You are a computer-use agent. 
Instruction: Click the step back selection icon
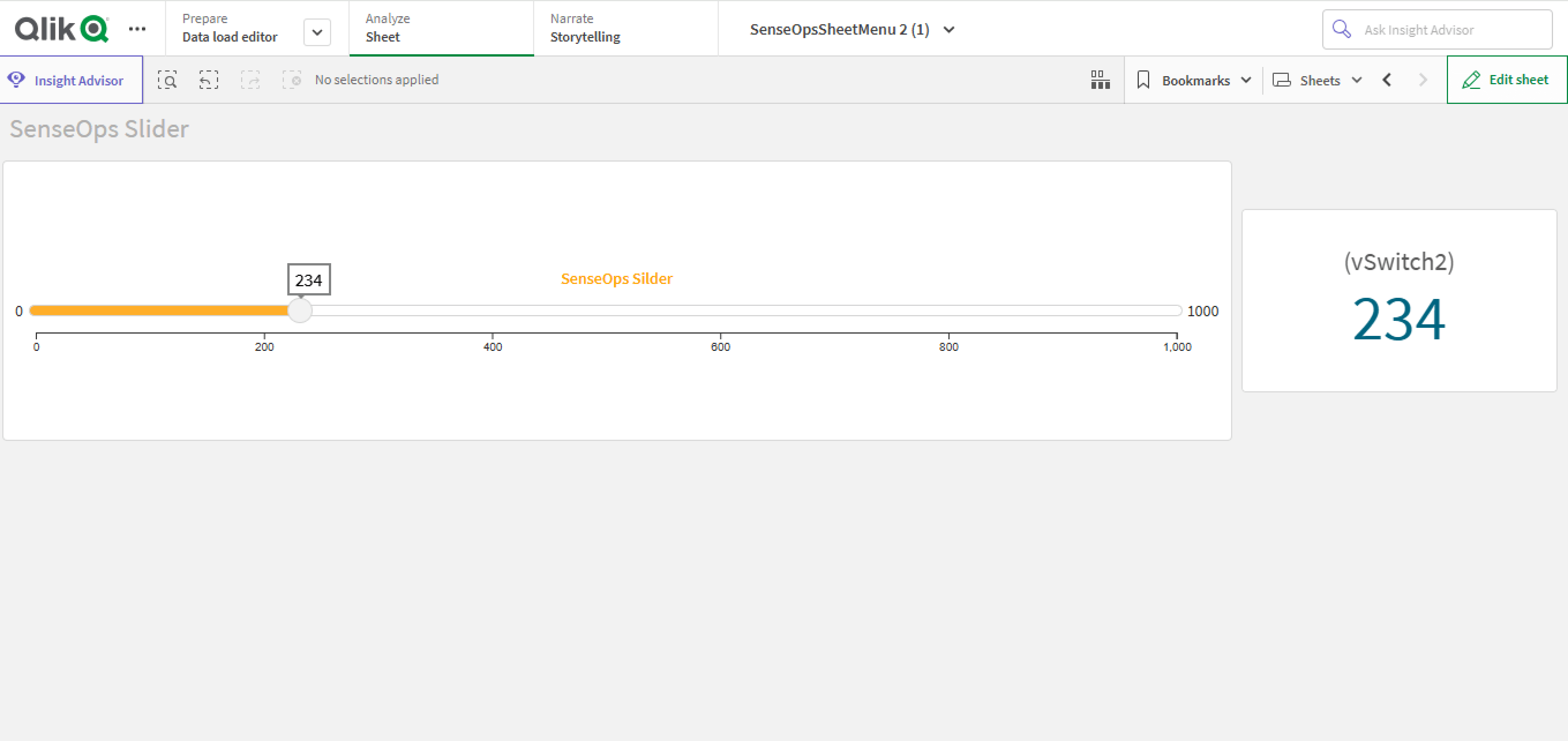pos(209,80)
